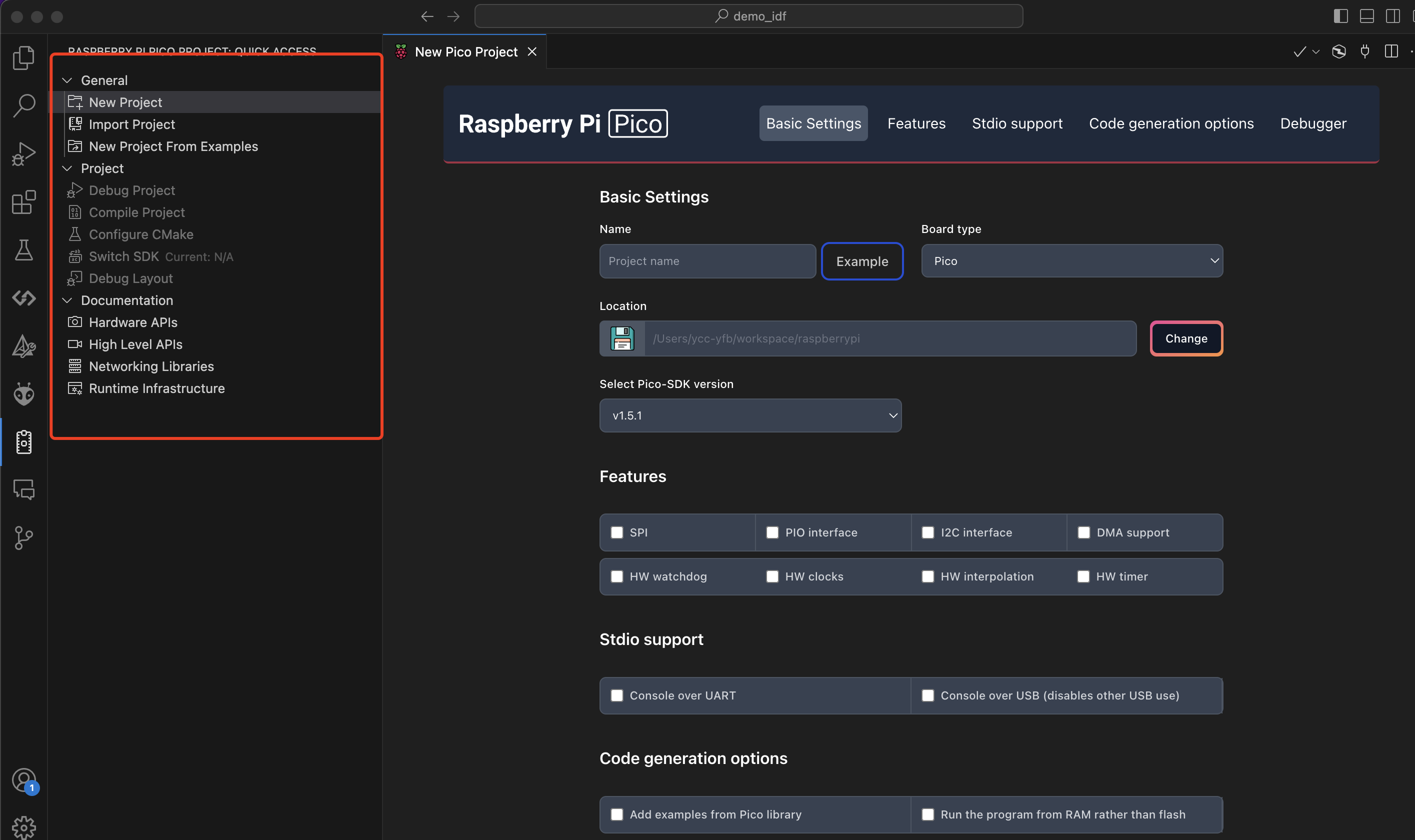Open the Board type dropdown
Screen dimensions: 1415x840
(x=1072, y=261)
